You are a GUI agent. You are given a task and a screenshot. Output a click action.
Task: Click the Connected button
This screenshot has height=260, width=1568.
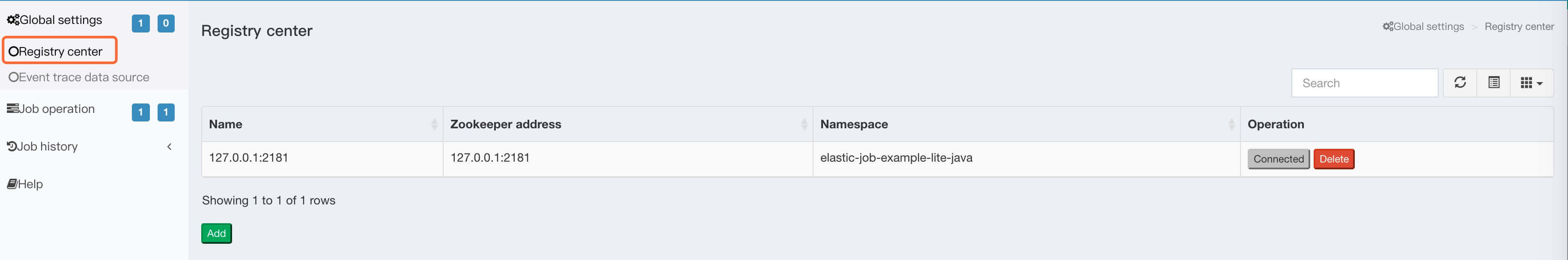[x=1278, y=159]
